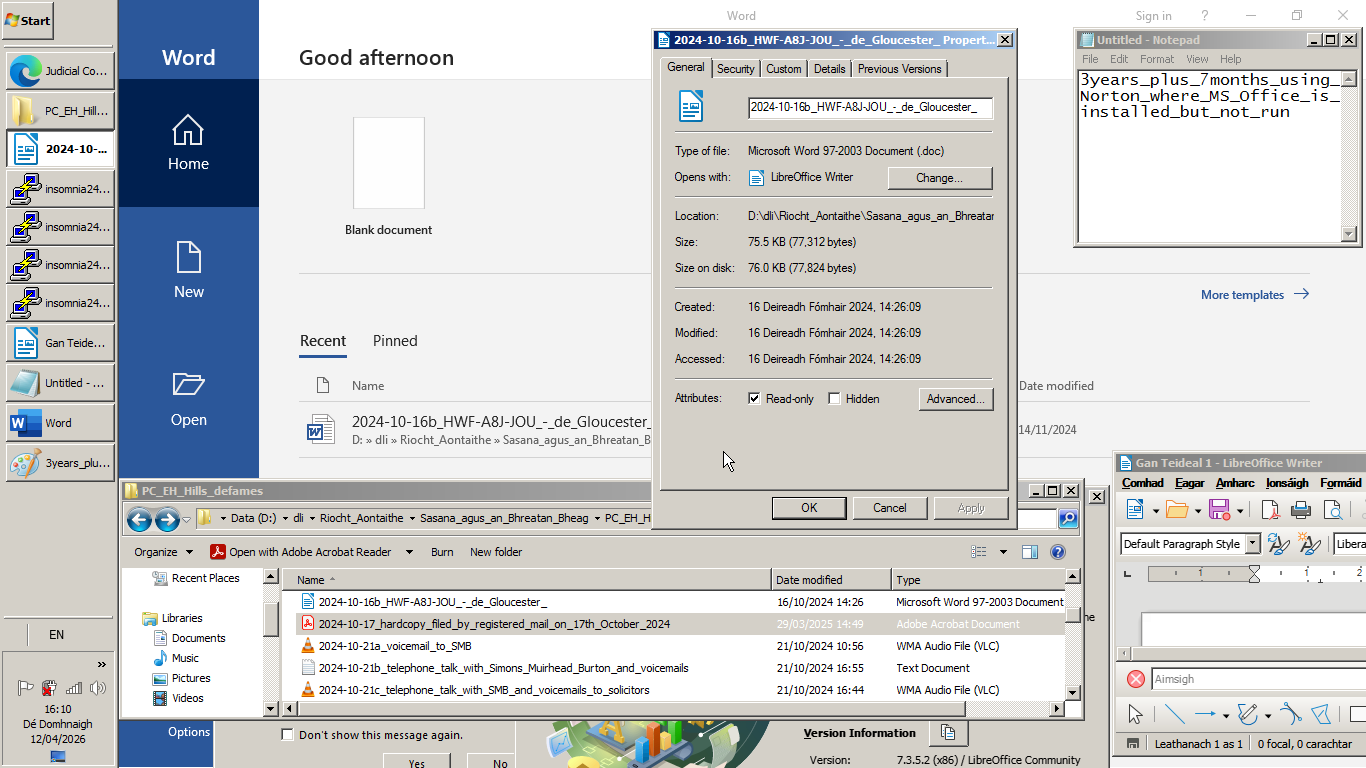Click the Back arrow in Explorer window
Viewport: 1366px width, 768px height.
[x=139, y=519]
